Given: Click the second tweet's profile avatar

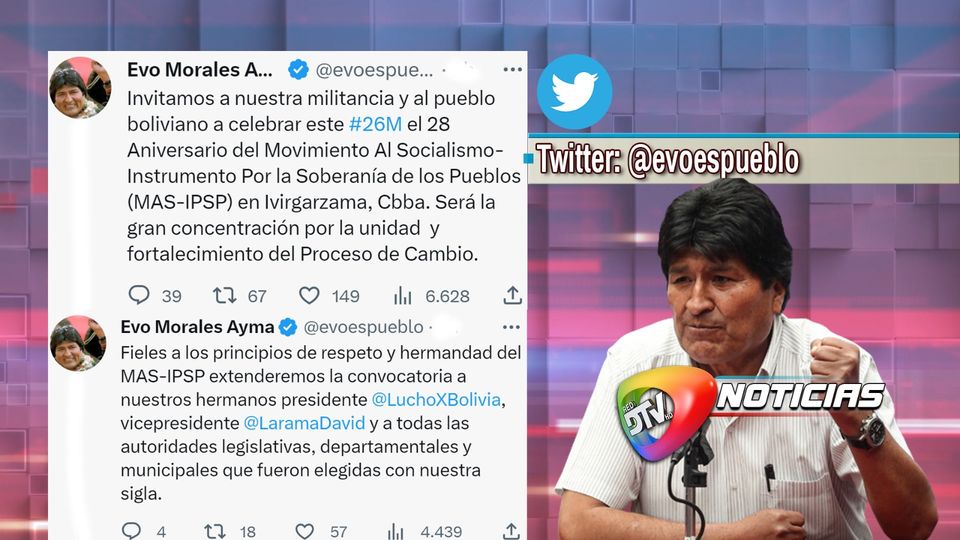Looking at the screenshot, I should (x=78, y=343).
